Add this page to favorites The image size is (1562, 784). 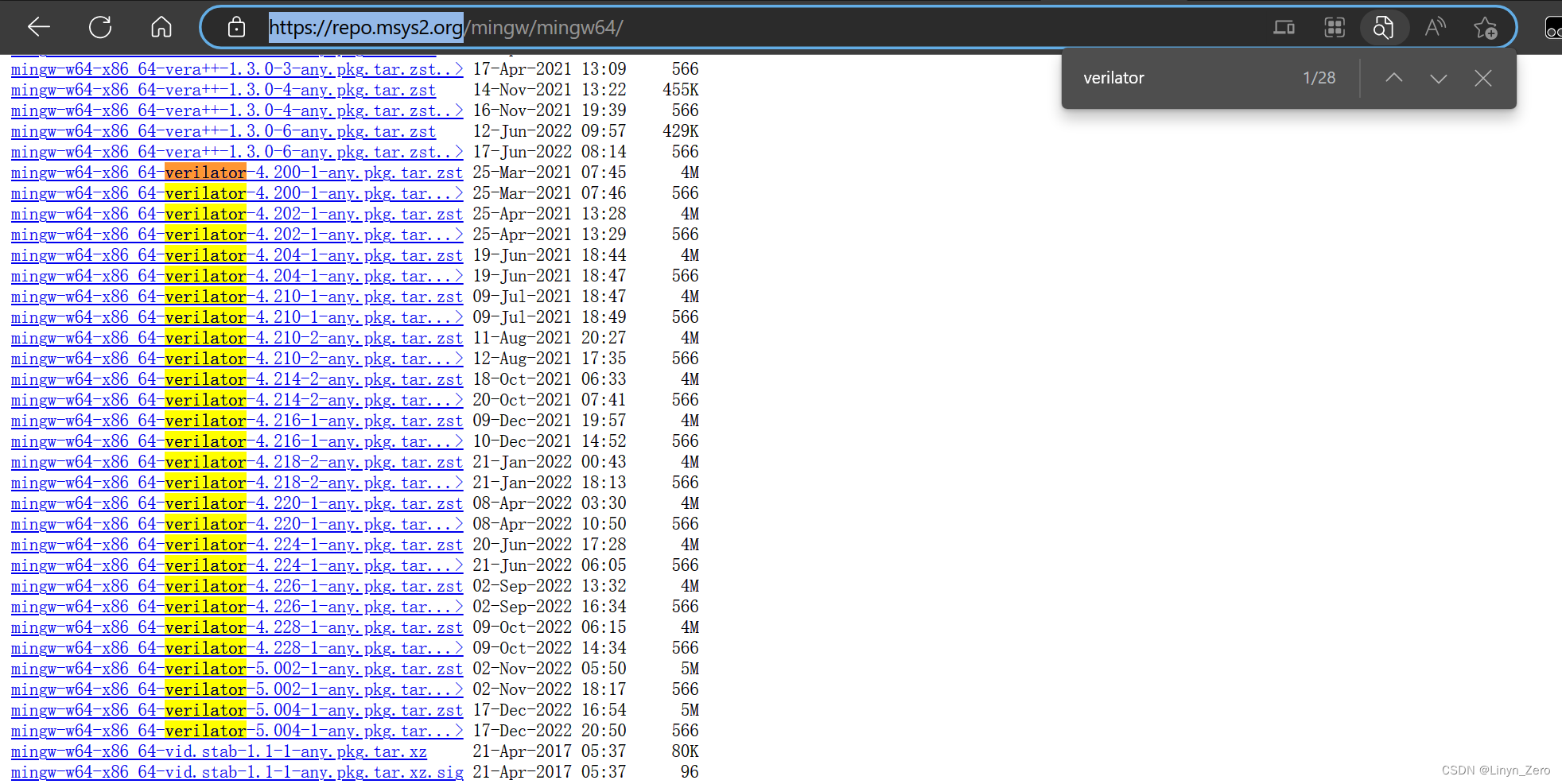pyautogui.click(x=1485, y=28)
